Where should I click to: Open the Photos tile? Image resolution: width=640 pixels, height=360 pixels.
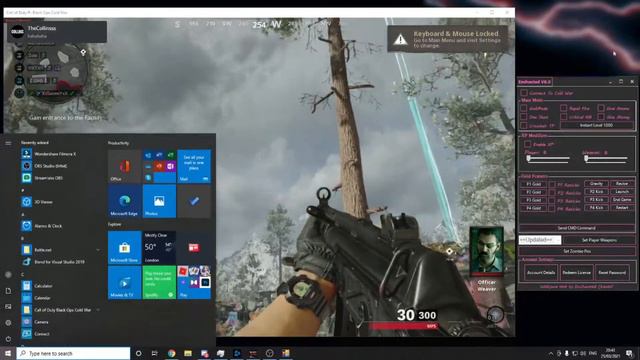coord(159,201)
